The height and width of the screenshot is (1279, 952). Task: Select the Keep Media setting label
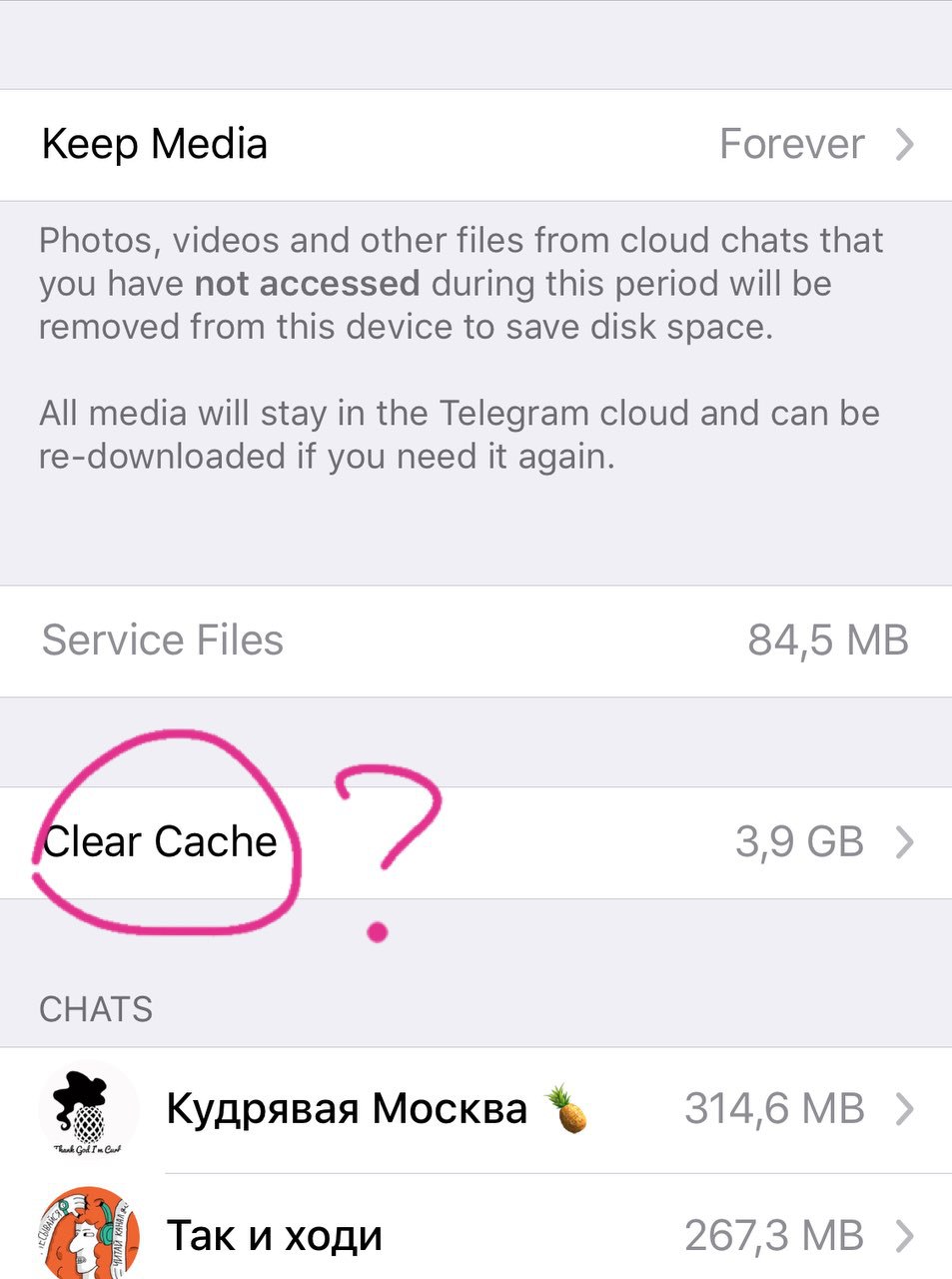[155, 145]
